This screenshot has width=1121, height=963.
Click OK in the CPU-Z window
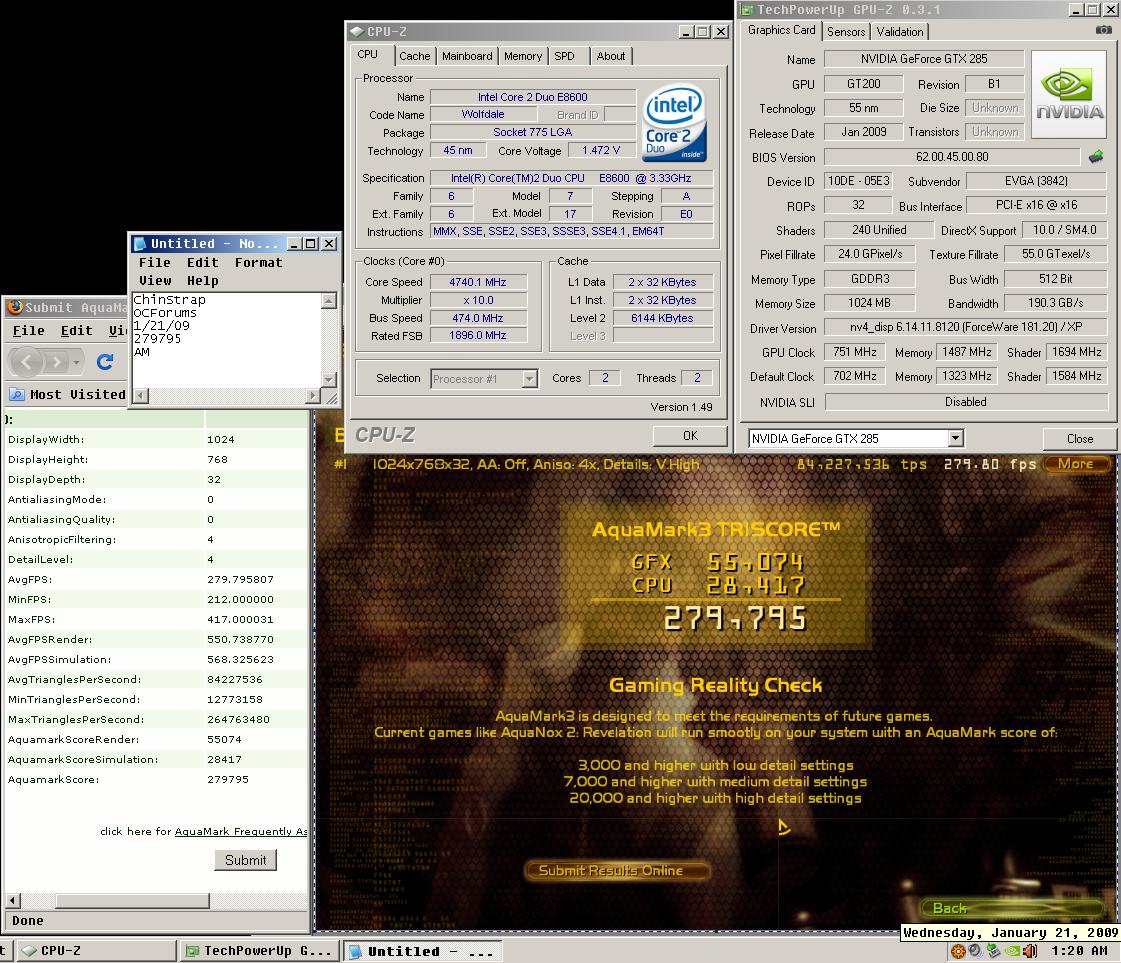690,435
